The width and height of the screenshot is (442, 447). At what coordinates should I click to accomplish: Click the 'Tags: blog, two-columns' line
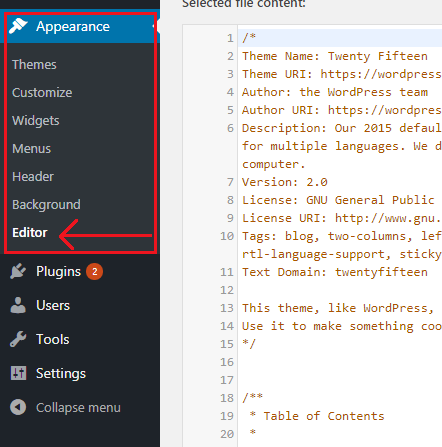pos(342,236)
